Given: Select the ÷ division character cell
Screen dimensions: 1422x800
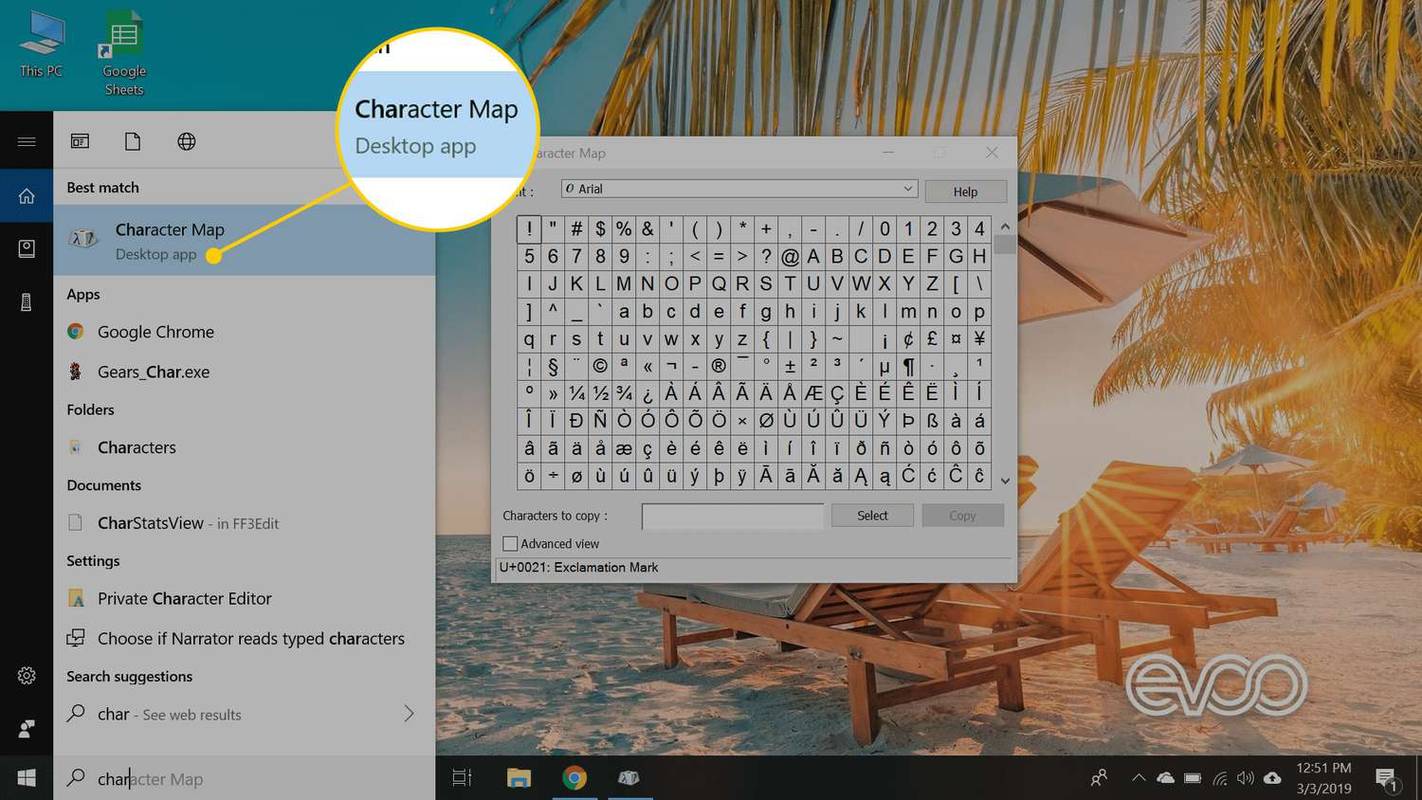Looking at the screenshot, I should click(553, 476).
